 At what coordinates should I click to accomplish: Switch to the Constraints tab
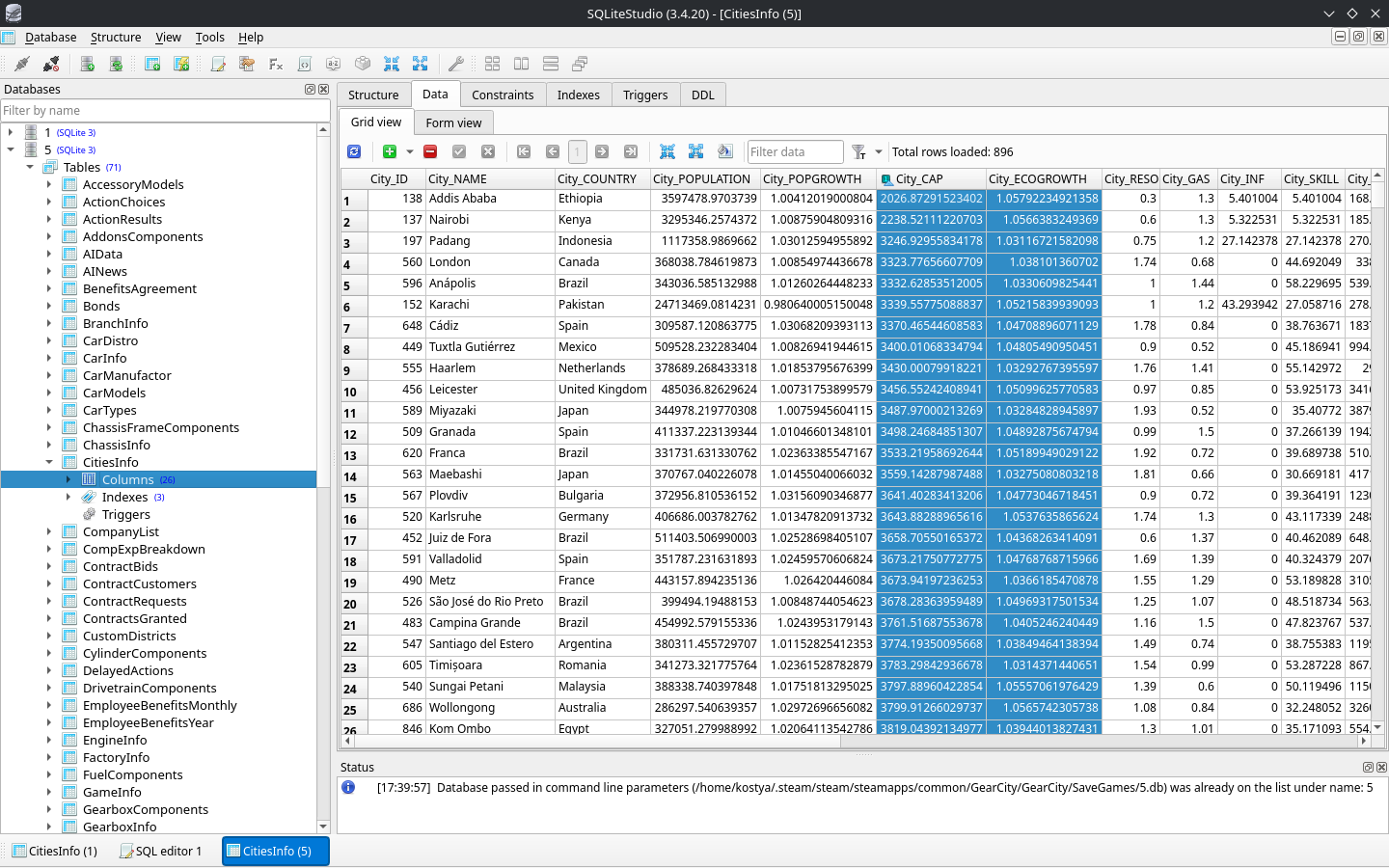coord(503,95)
